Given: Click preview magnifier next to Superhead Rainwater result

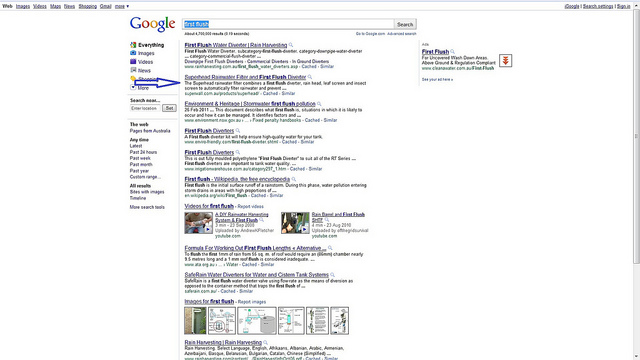Looking at the screenshot, I should [310, 77].
